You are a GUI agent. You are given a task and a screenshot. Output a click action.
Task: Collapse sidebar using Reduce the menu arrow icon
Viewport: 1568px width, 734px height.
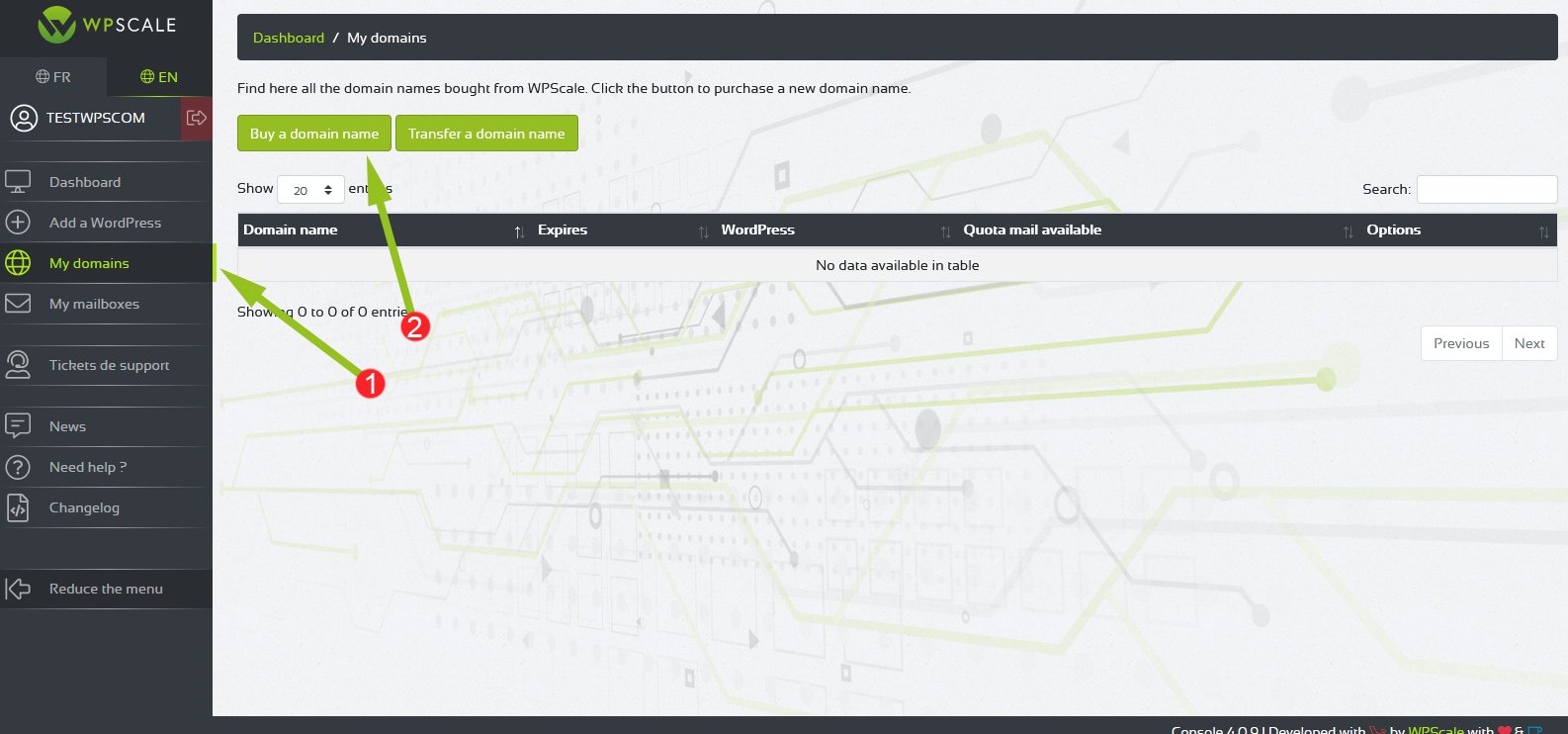[x=18, y=589]
